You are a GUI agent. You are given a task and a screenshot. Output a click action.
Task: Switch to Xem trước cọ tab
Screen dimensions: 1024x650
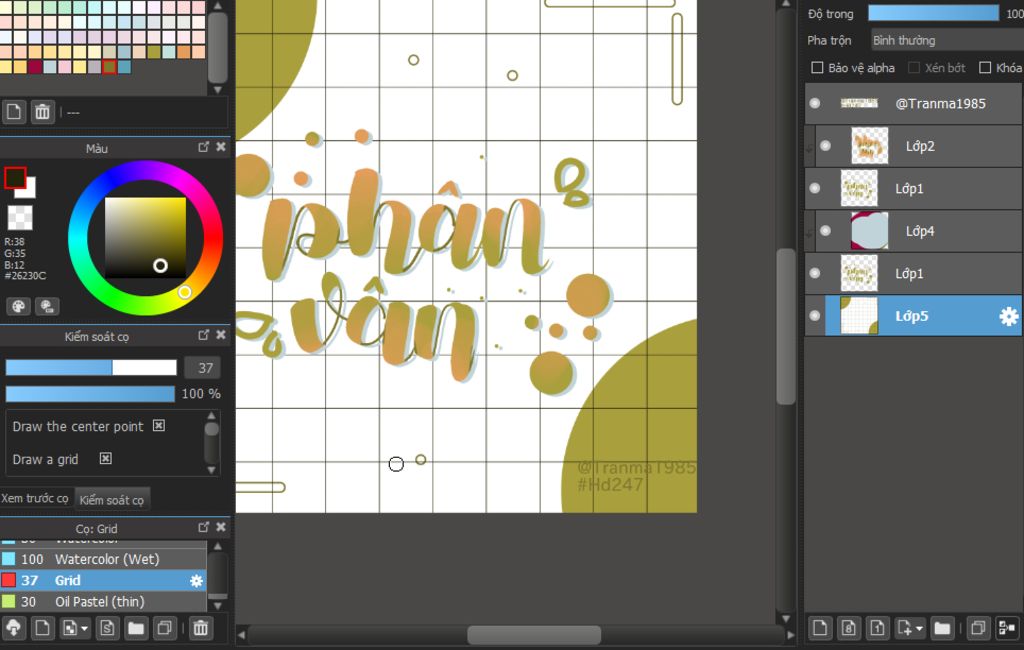(x=35, y=498)
